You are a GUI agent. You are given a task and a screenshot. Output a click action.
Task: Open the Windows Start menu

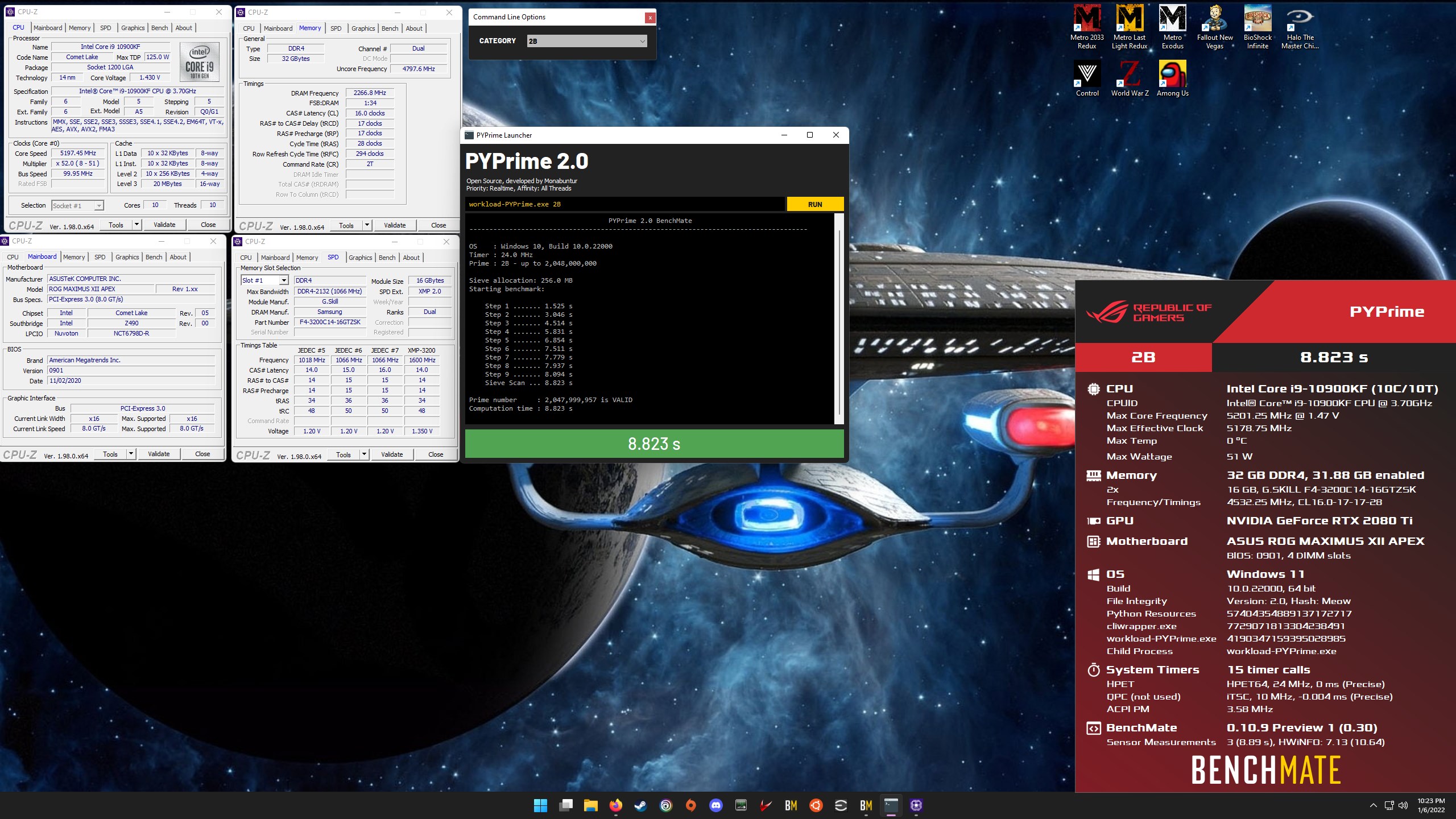(x=540, y=805)
